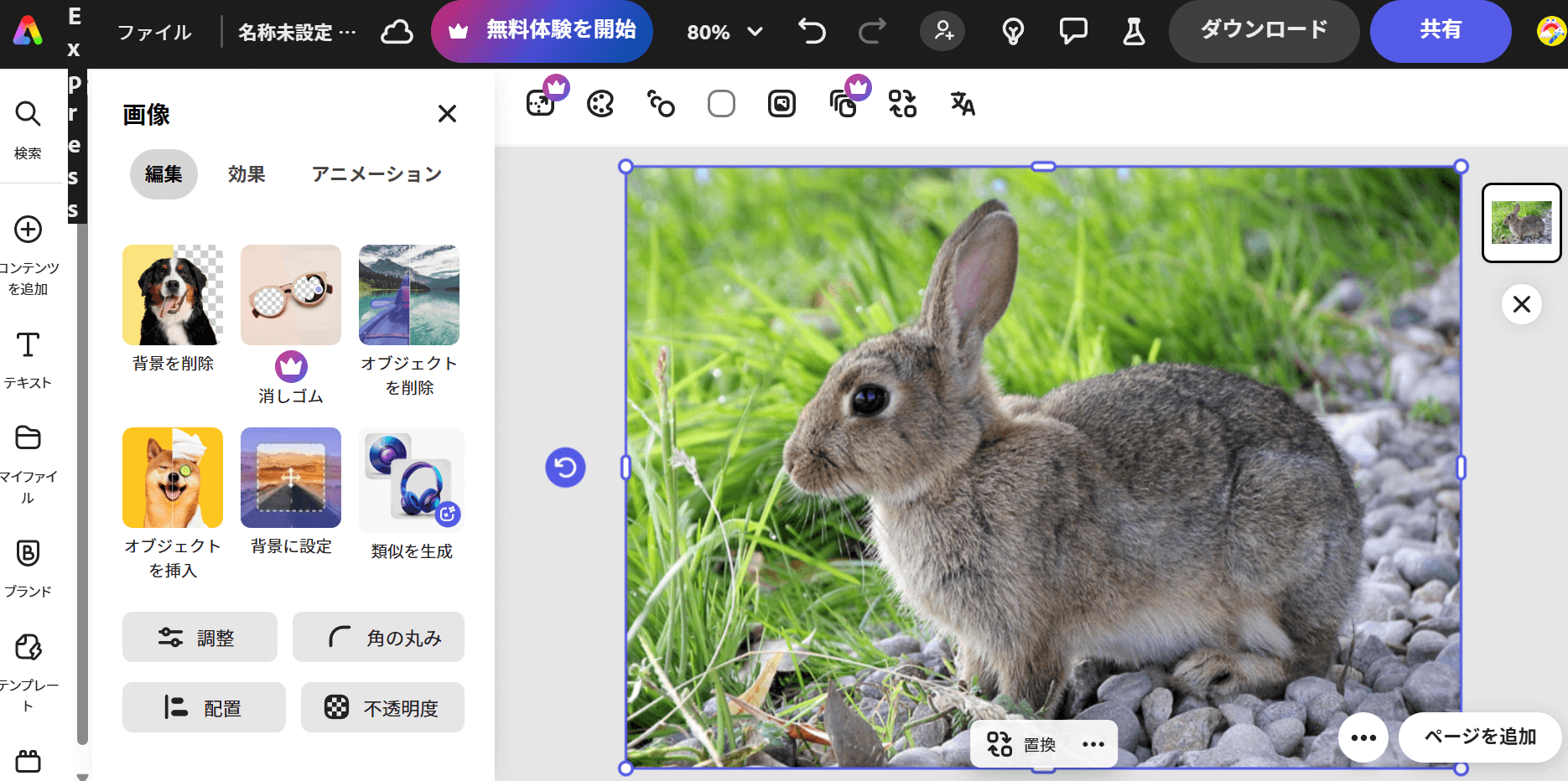The height and width of the screenshot is (781, 1568).
Task: Open the Adobe Express home logo
Action: tap(28, 32)
